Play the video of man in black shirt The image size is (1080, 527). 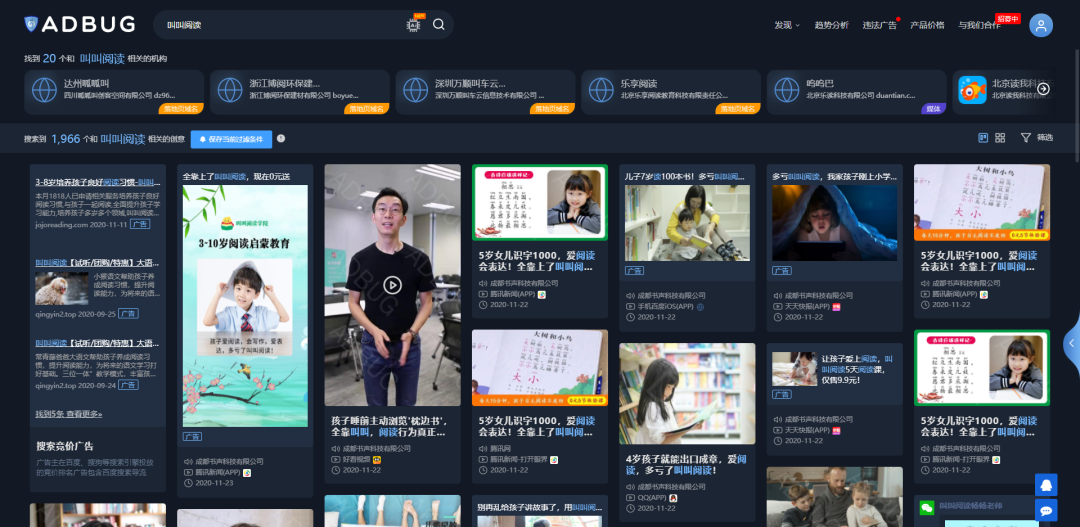(x=392, y=285)
